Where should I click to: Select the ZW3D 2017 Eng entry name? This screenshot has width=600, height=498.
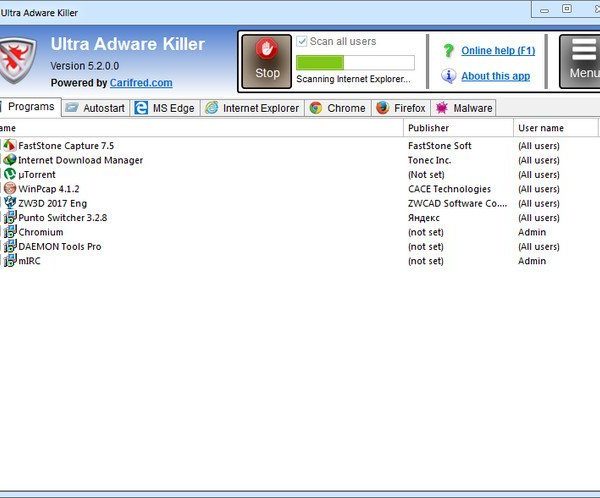coord(53,203)
